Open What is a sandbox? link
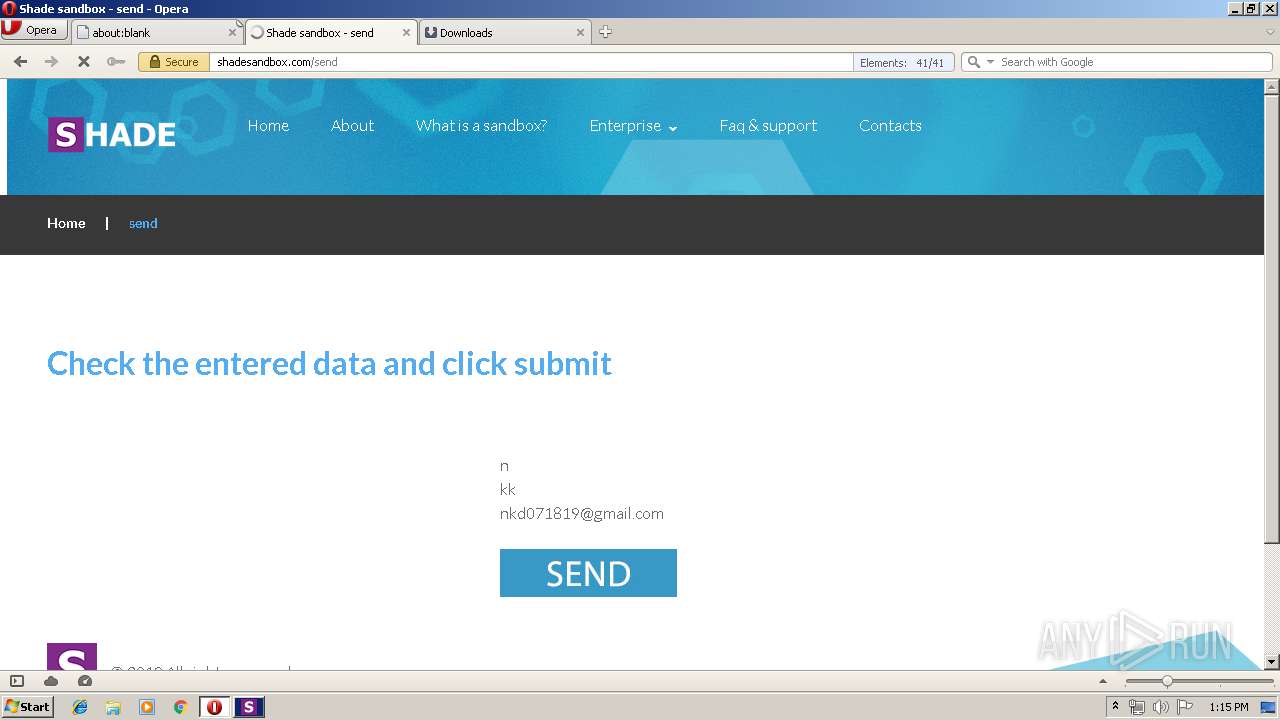The image size is (1280, 720). point(481,126)
